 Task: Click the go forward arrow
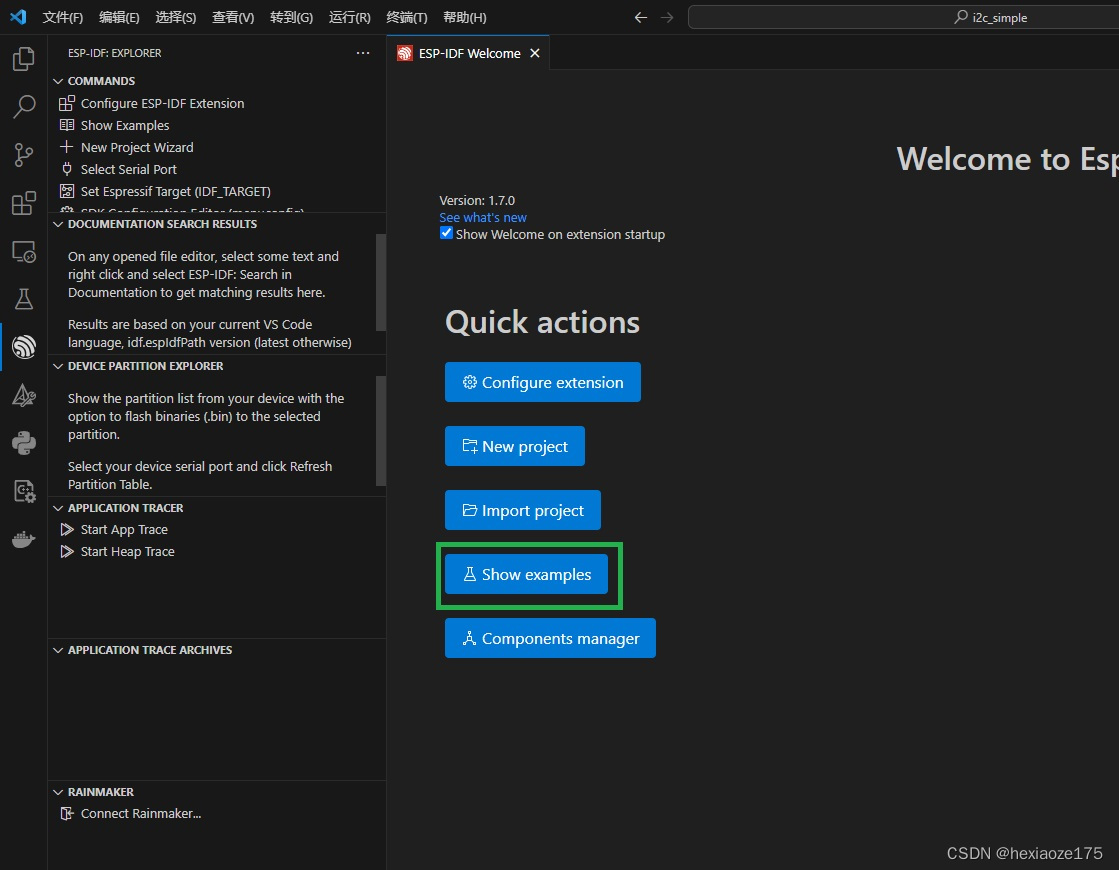(x=667, y=17)
